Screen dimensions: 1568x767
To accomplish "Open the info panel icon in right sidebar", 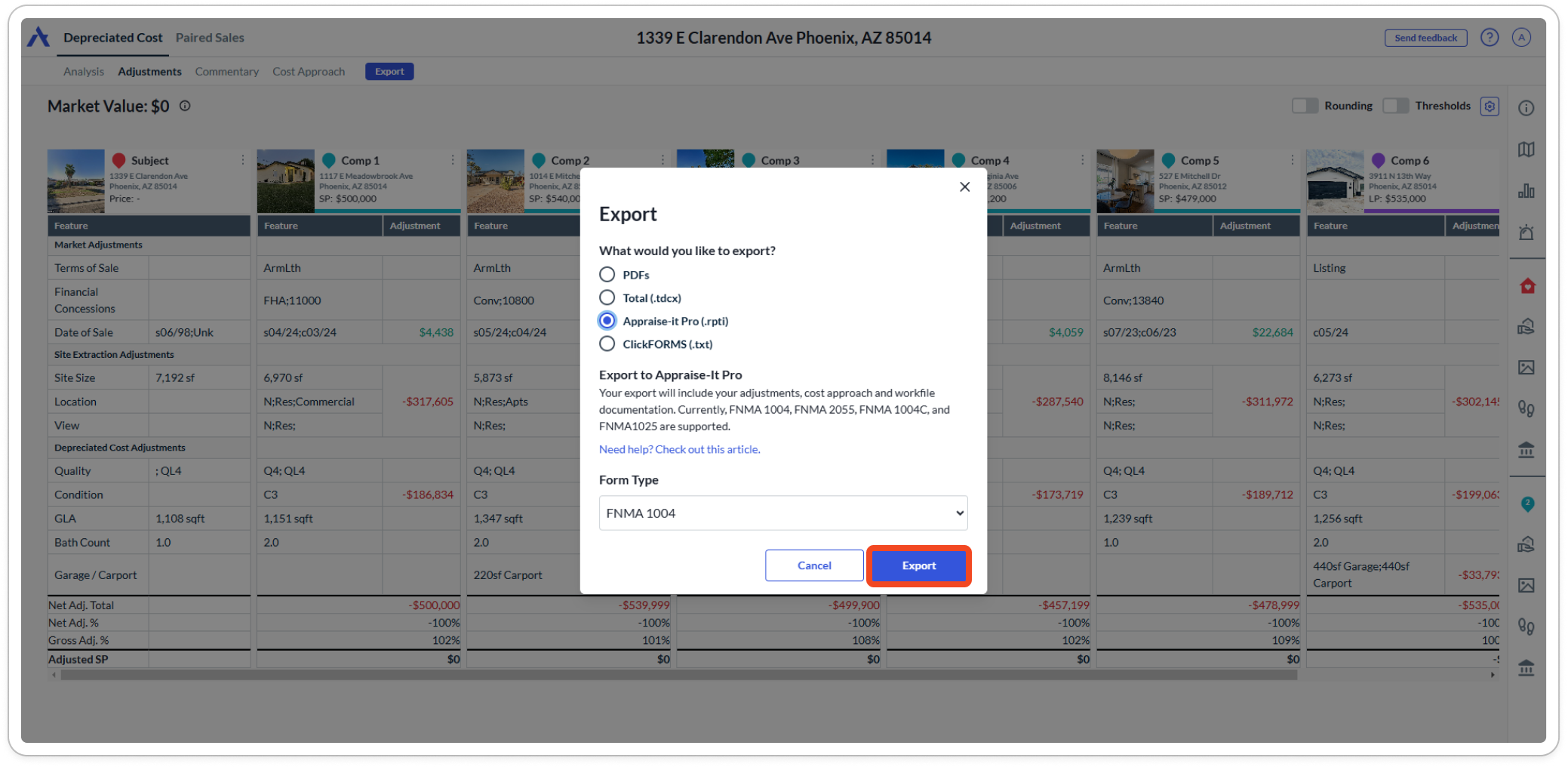I will 1526,108.
